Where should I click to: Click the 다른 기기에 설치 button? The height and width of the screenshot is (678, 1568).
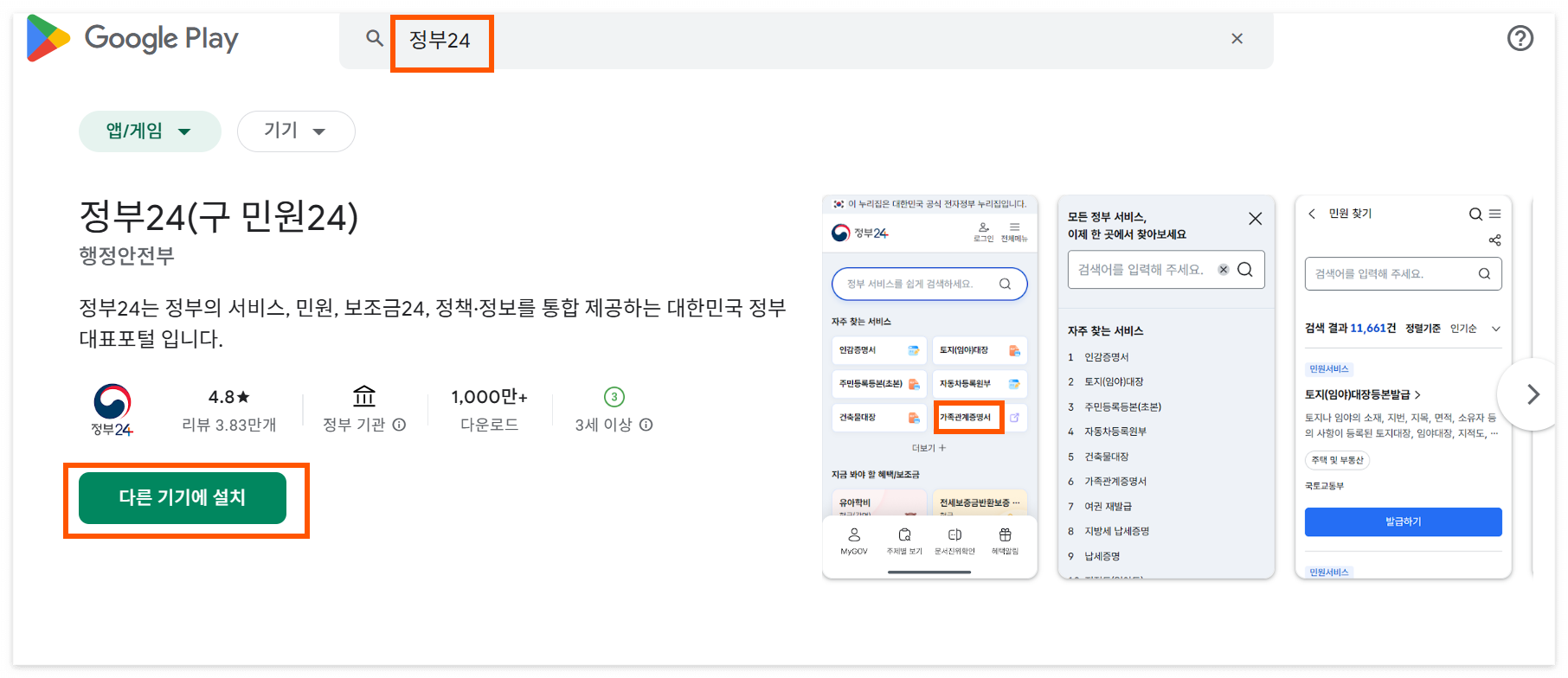click(x=183, y=498)
